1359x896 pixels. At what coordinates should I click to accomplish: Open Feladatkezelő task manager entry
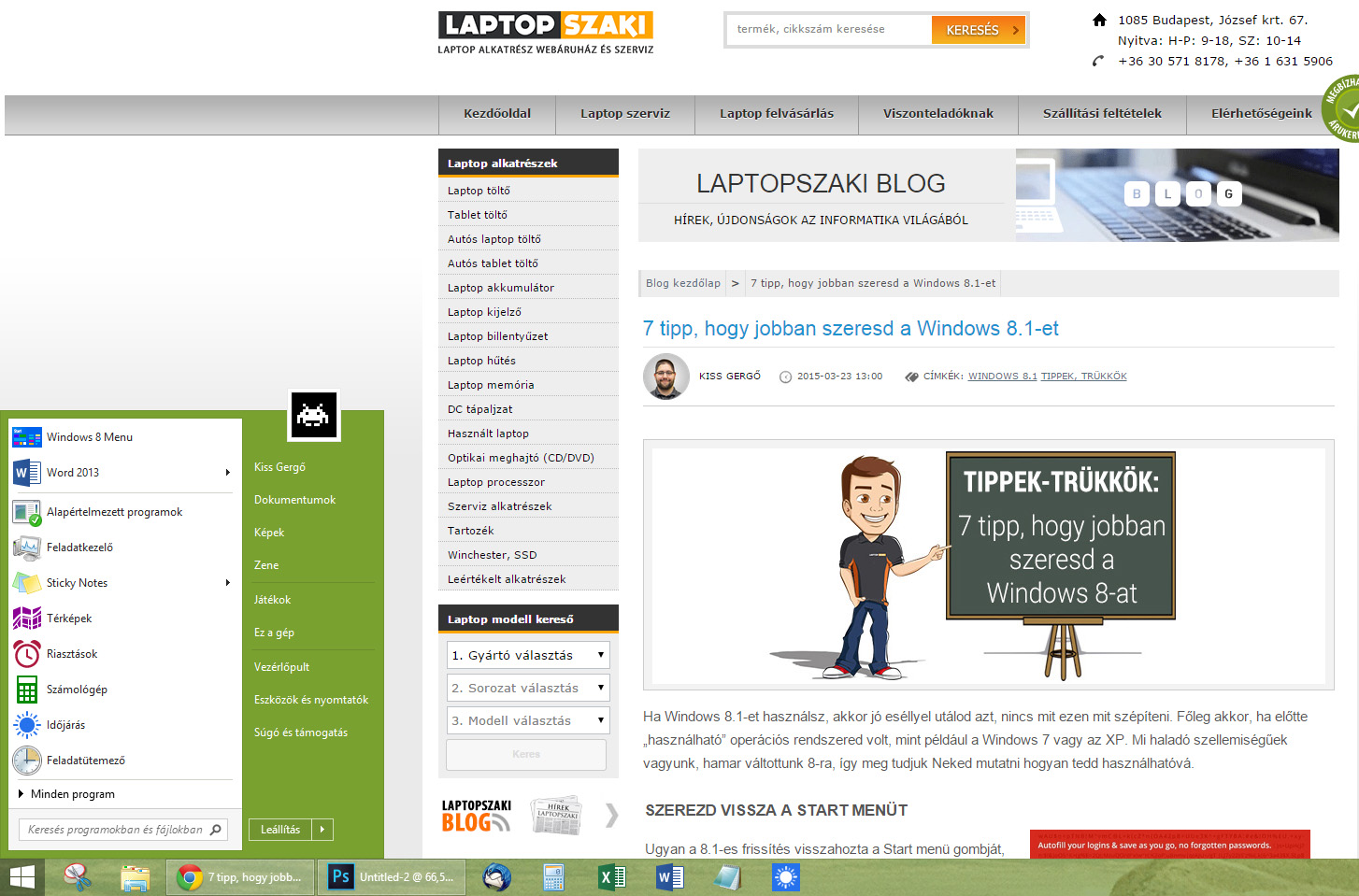pyautogui.click(x=79, y=548)
